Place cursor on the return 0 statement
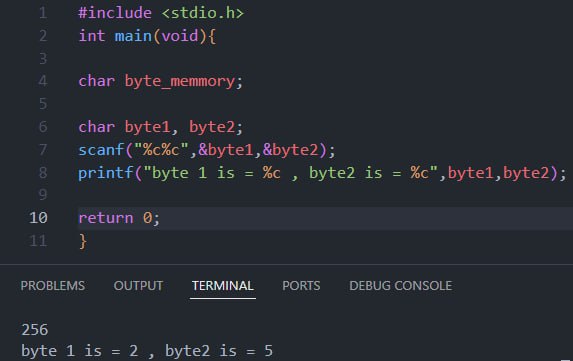 (119, 218)
